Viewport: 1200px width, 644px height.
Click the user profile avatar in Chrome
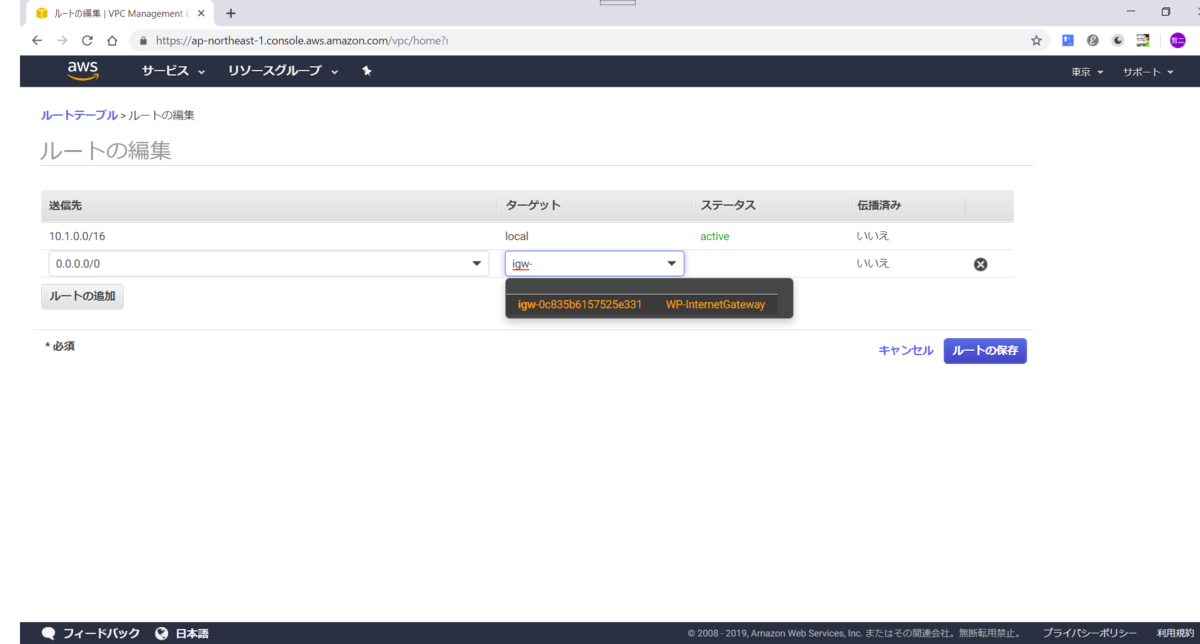[1176, 41]
